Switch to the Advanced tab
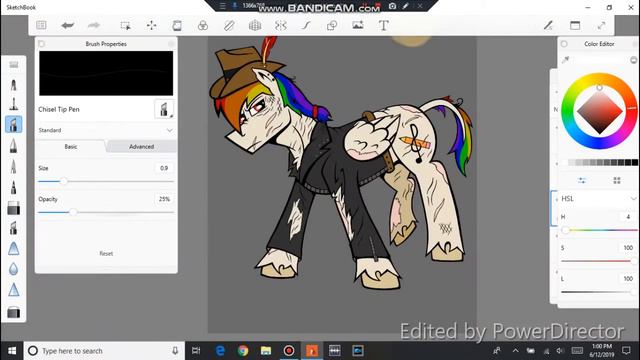 tap(141, 147)
